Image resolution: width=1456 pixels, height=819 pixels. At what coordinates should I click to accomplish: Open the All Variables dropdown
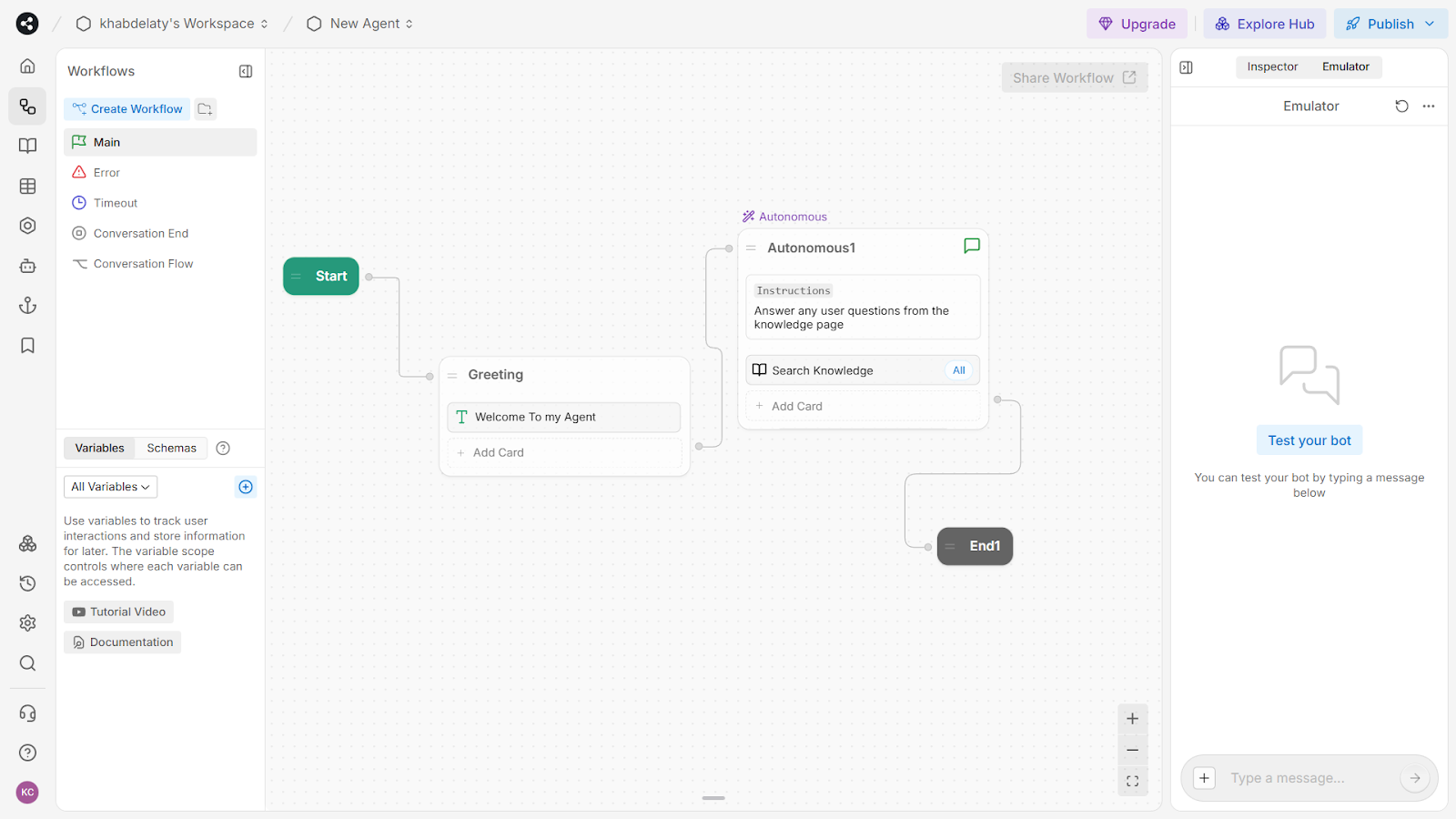coord(110,487)
